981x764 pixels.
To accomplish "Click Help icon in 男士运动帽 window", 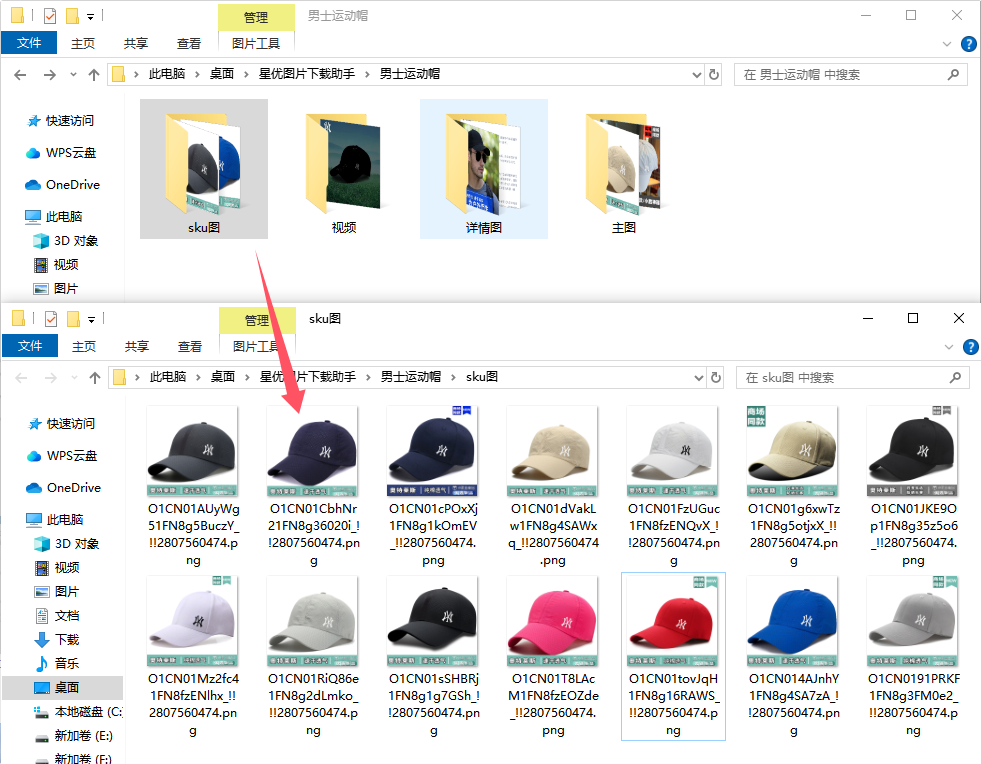I will click(x=968, y=44).
